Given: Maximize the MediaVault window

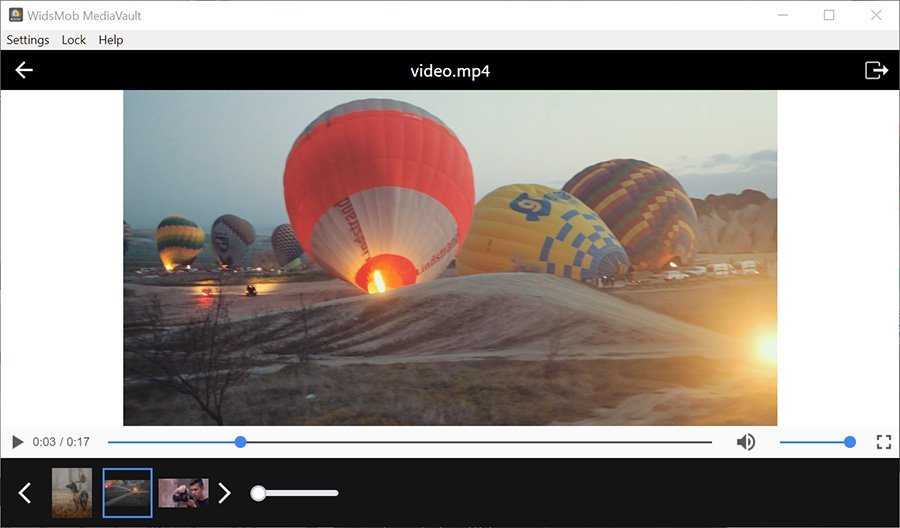Looking at the screenshot, I should (x=829, y=15).
